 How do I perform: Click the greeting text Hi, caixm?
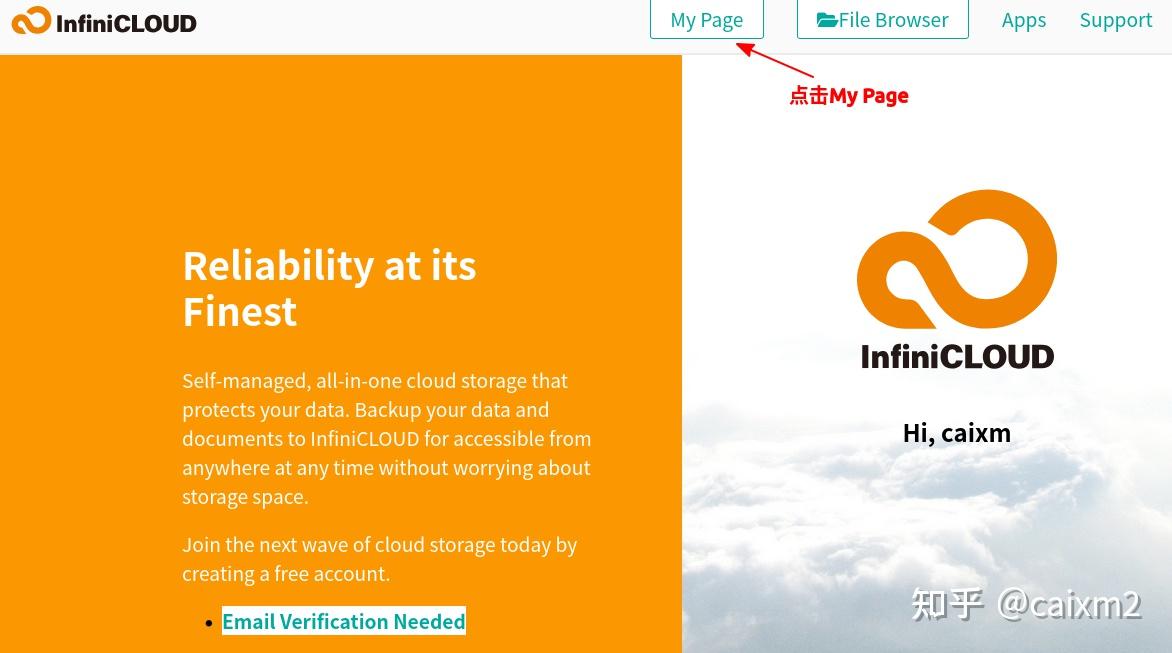click(x=956, y=432)
